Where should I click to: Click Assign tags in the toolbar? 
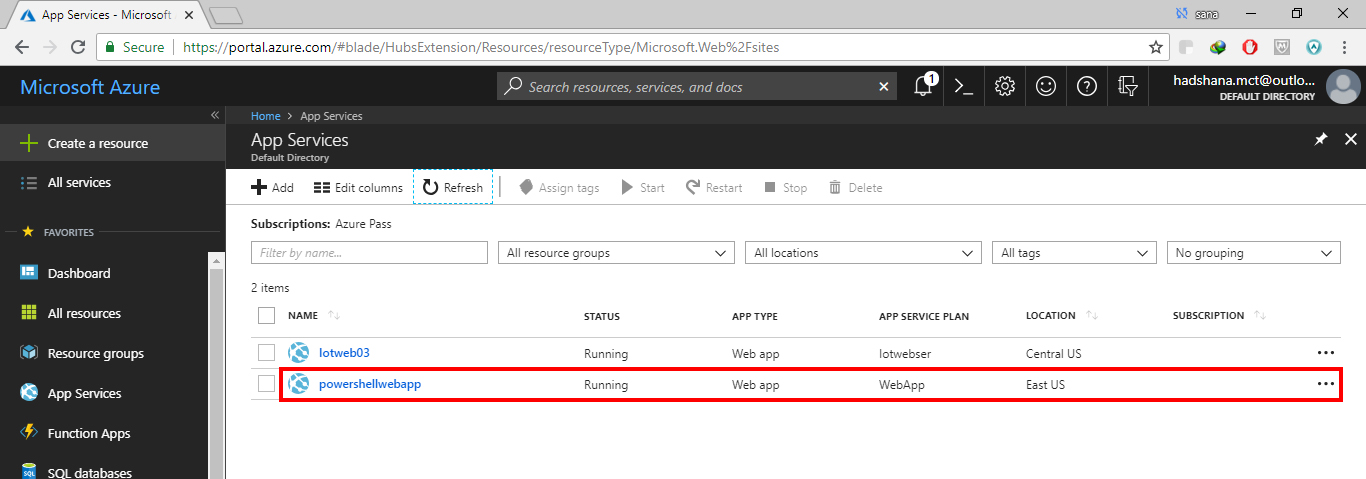pos(559,187)
